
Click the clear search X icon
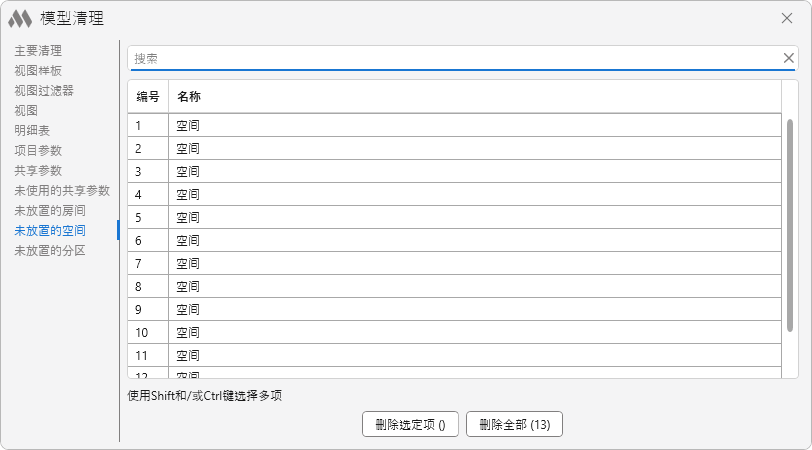tap(788, 58)
